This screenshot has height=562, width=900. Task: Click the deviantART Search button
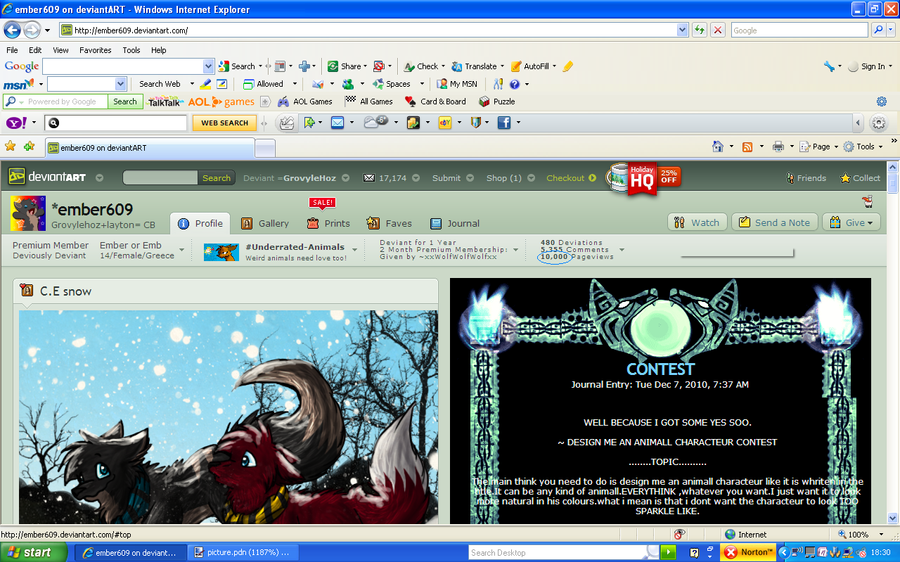216,178
